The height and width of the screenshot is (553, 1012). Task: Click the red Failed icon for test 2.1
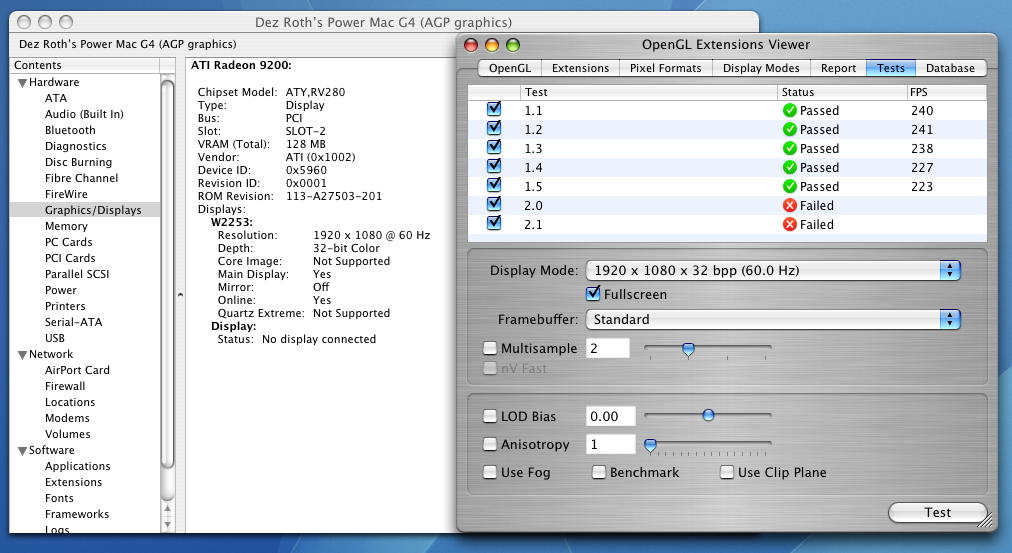789,225
